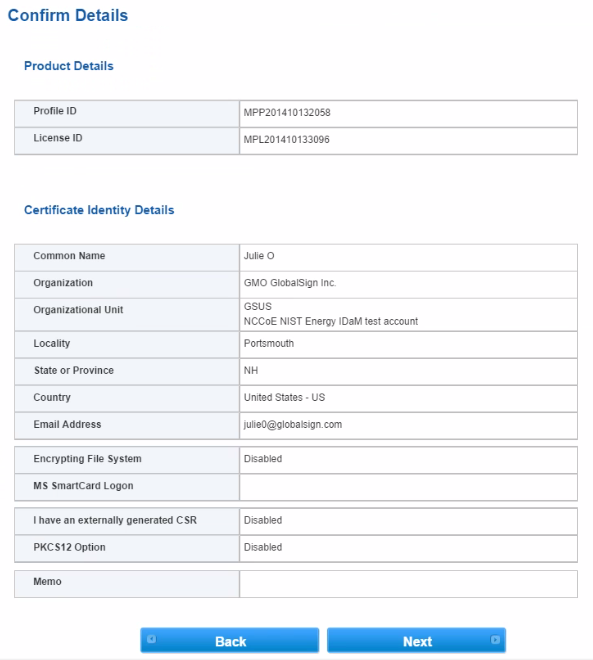
Task: Click the Common Name value Julie O
Action: coord(259,255)
